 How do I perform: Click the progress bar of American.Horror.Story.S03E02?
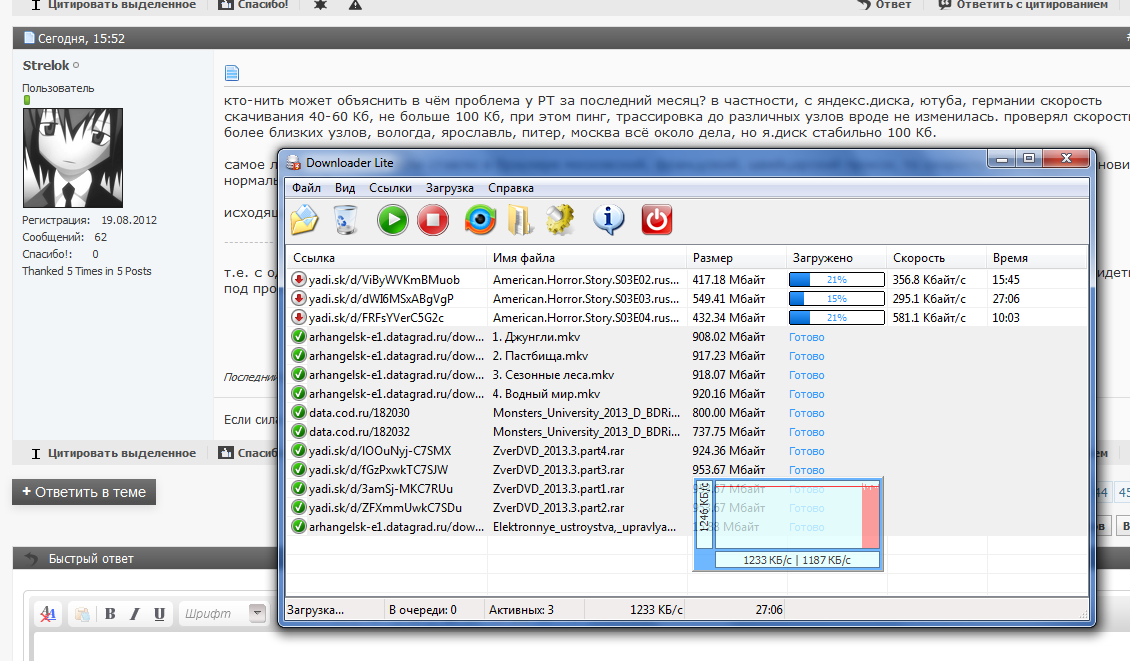point(837,280)
